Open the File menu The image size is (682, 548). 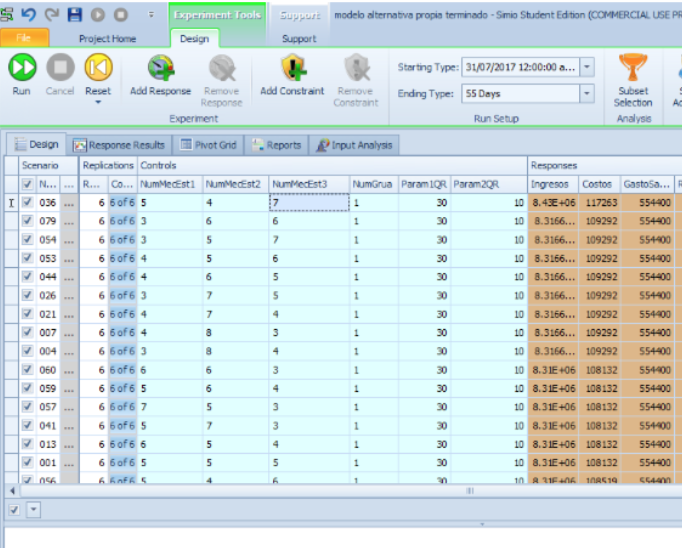[x=24, y=38]
